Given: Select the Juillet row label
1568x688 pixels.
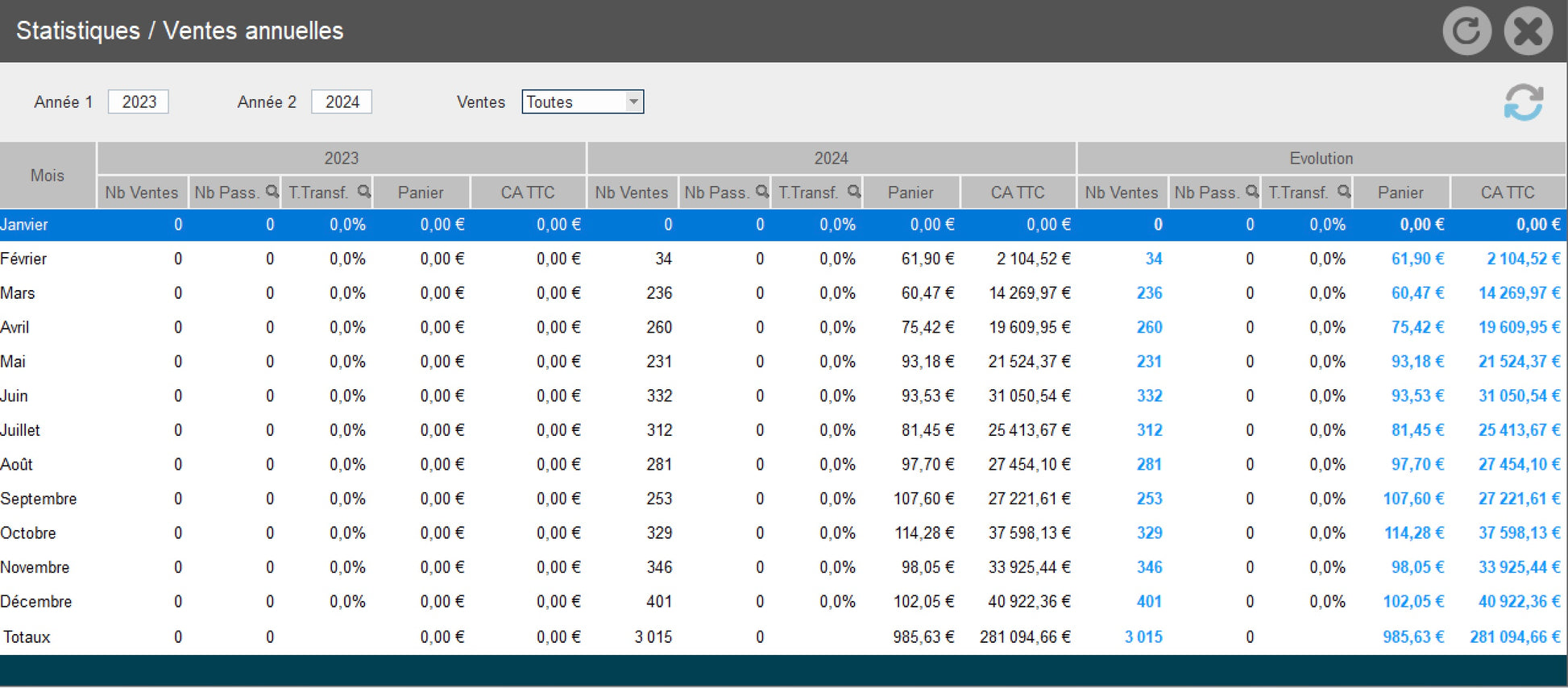Looking at the screenshot, I should coord(20,430).
